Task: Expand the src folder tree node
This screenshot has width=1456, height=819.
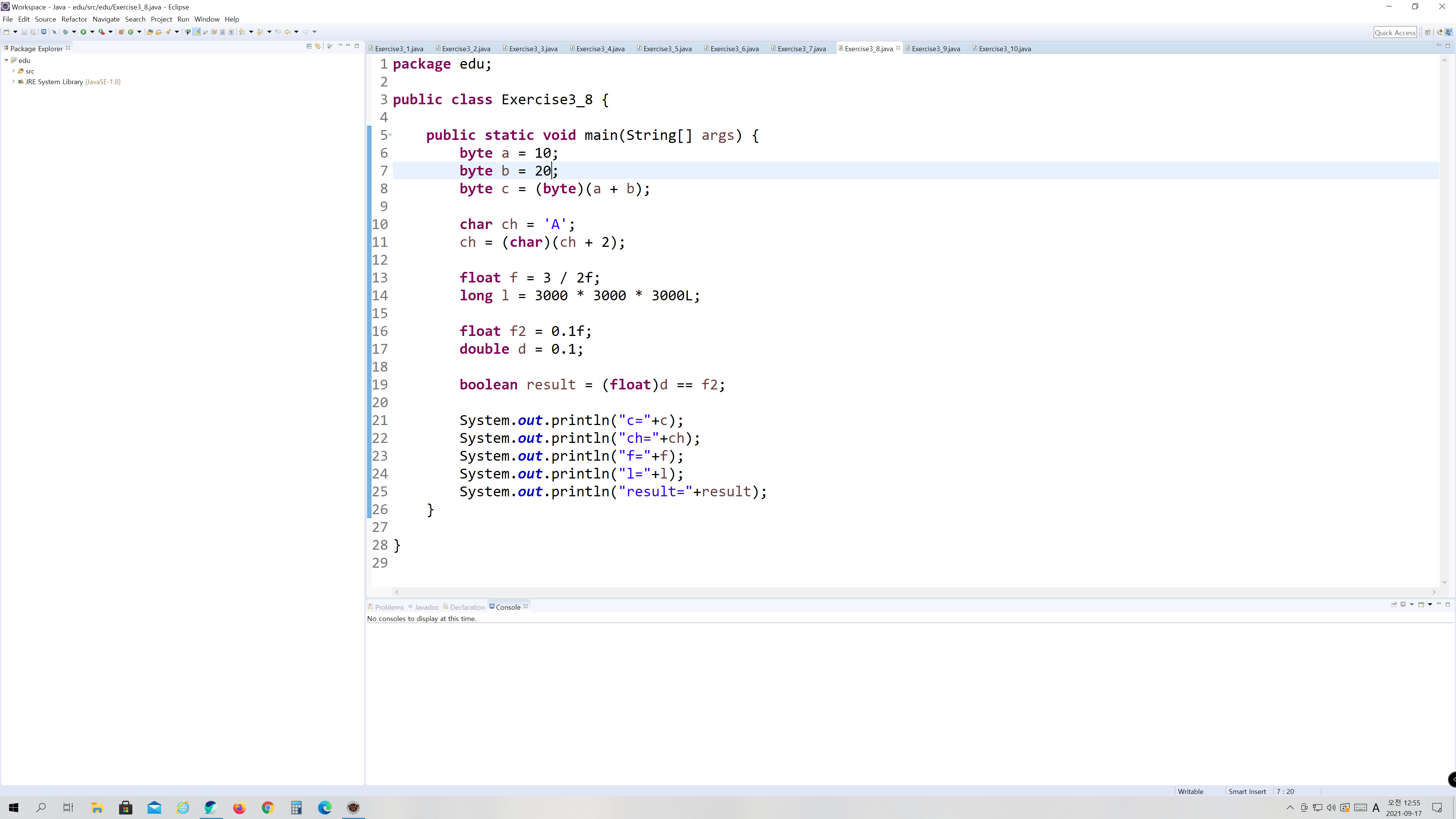Action: [13, 71]
